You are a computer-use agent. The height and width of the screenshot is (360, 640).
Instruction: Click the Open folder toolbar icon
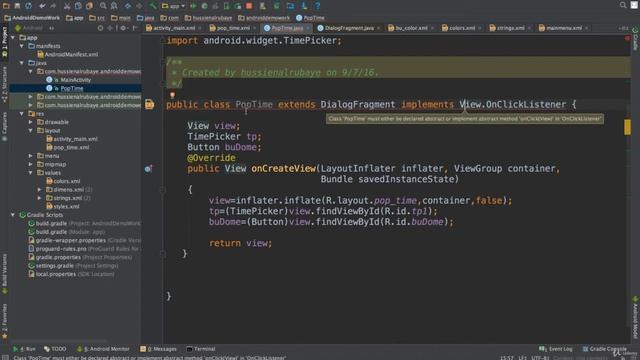click(x=6, y=6)
